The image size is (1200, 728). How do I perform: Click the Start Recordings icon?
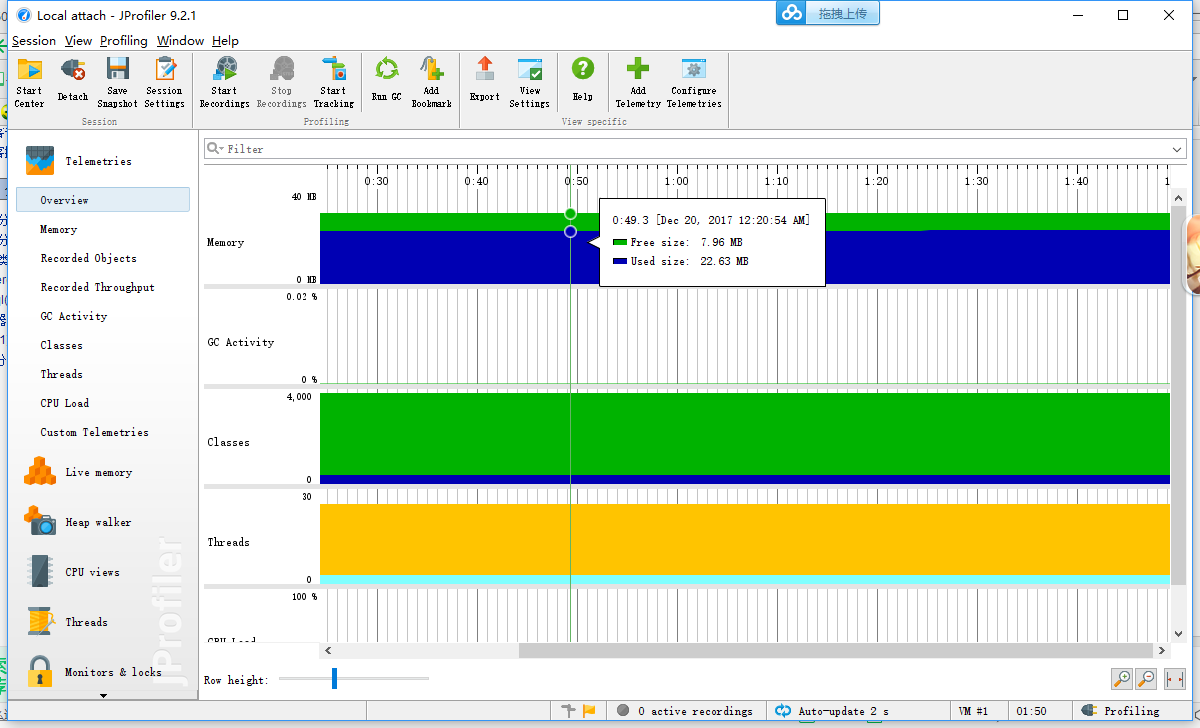pos(225,82)
